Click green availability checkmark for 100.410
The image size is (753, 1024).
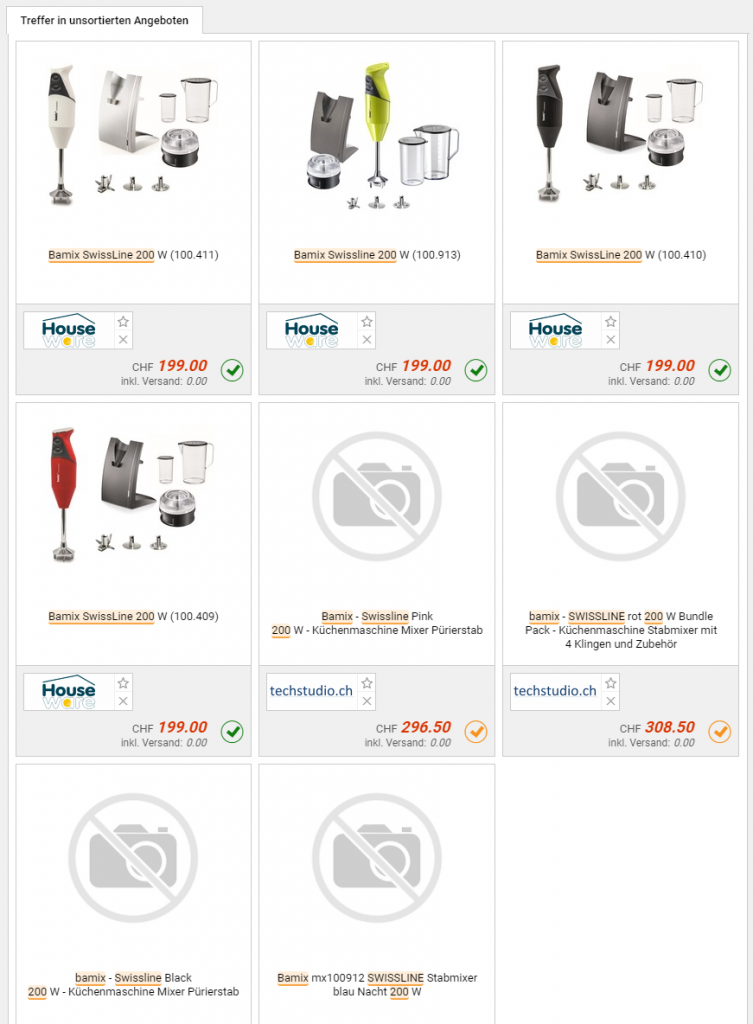click(x=720, y=370)
